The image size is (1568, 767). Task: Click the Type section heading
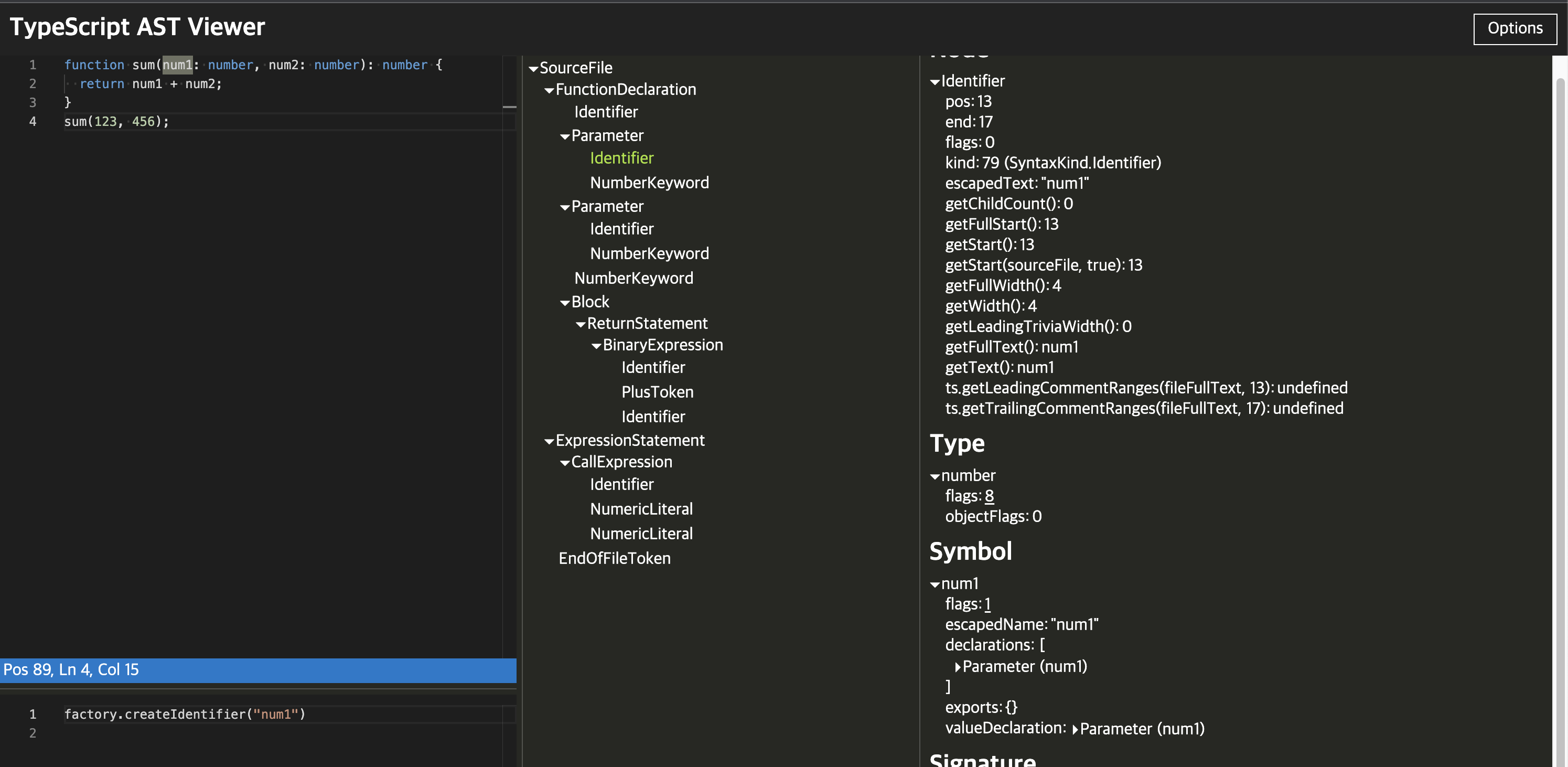point(957,443)
